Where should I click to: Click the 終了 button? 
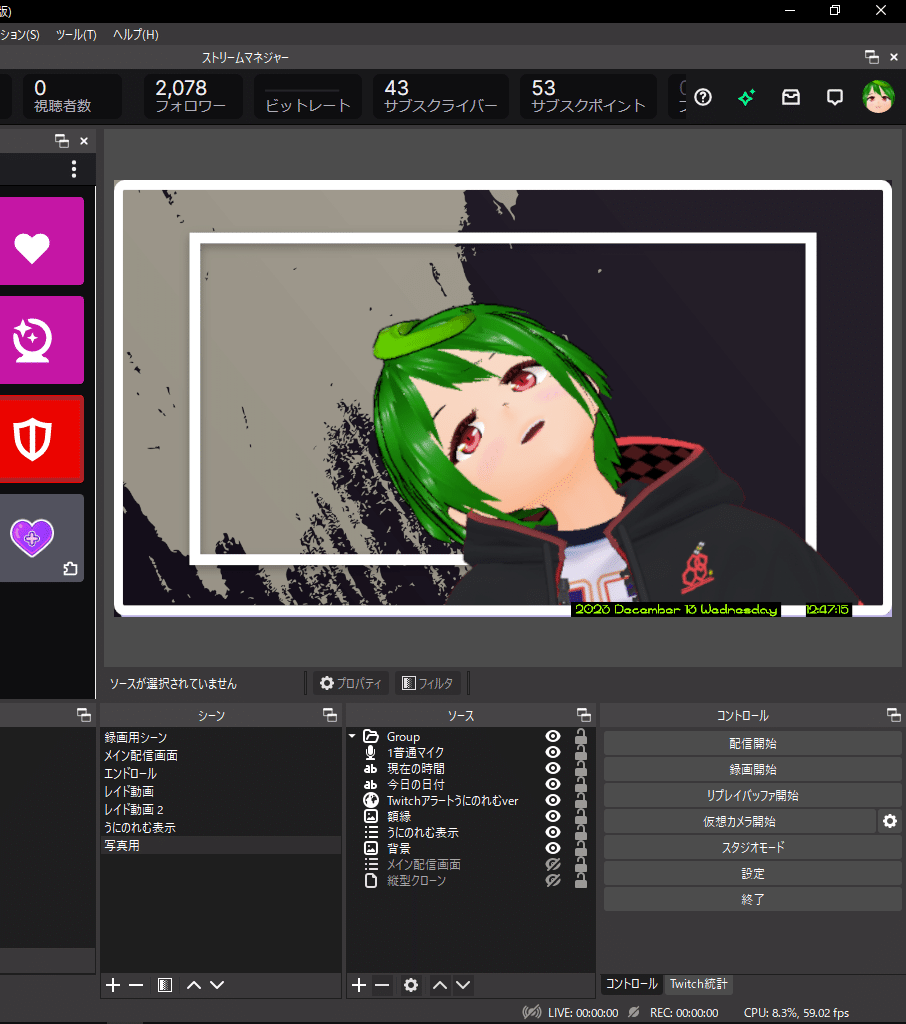[x=752, y=899]
